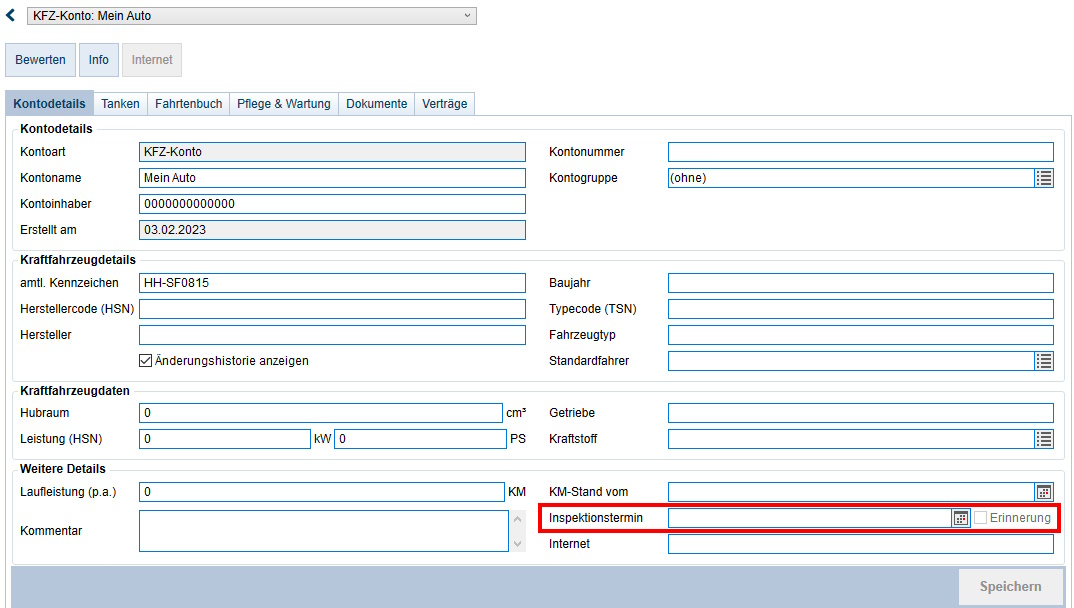
Task: Open the Kontogruppe list picker icon
Action: pyautogui.click(x=1044, y=178)
